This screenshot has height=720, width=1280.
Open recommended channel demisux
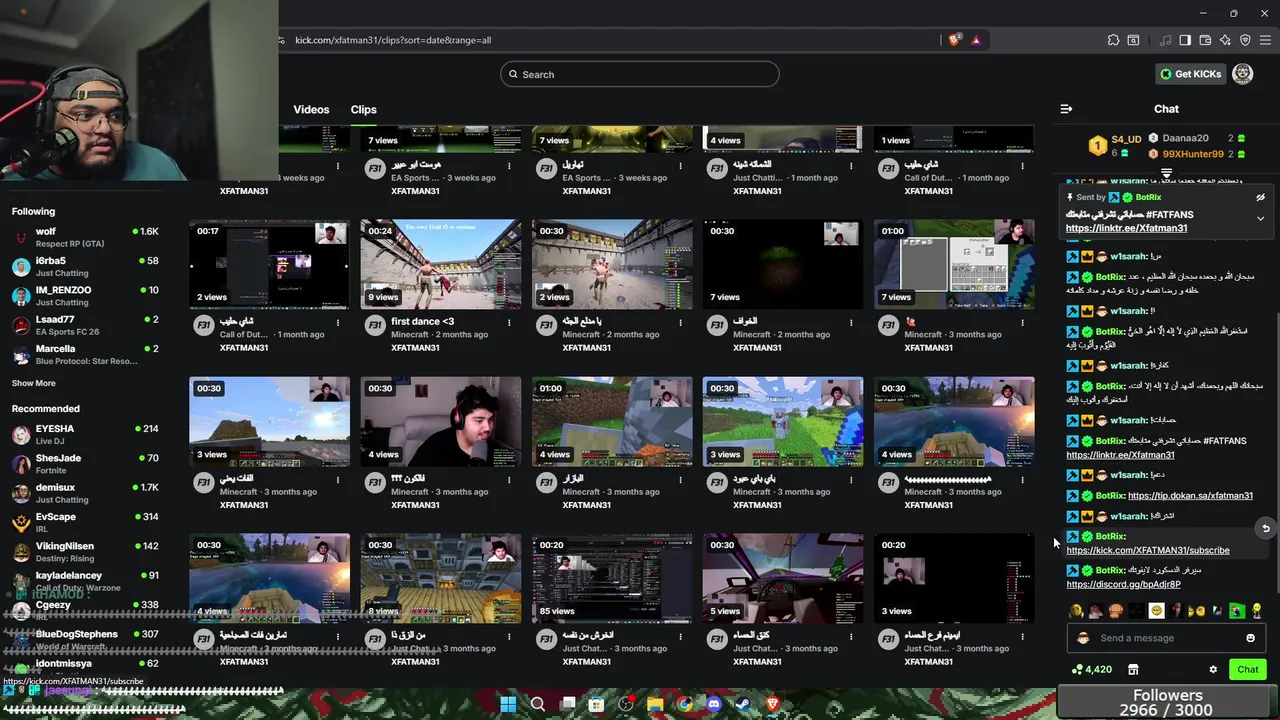85,493
